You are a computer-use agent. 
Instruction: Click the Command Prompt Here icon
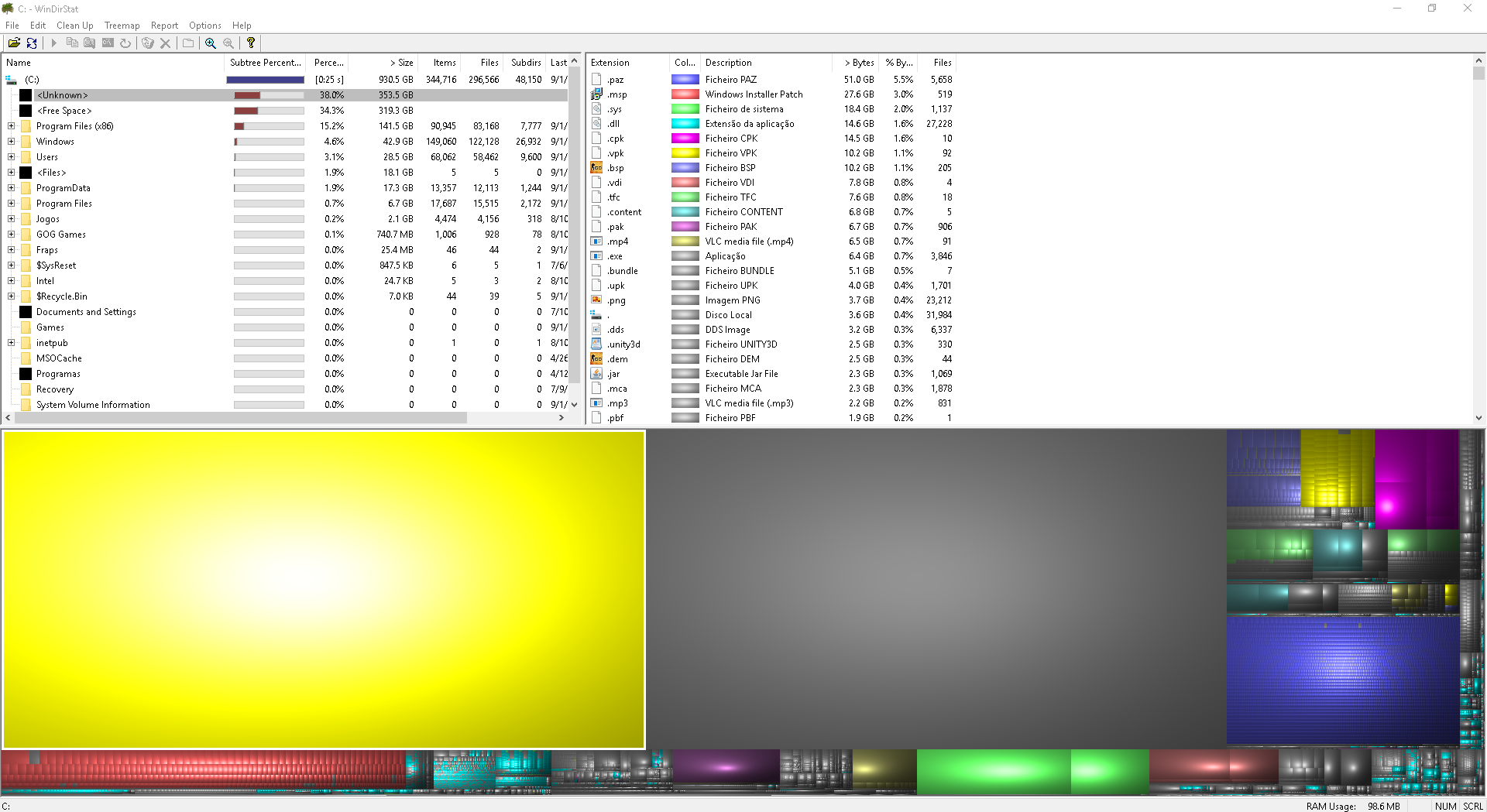(x=108, y=43)
